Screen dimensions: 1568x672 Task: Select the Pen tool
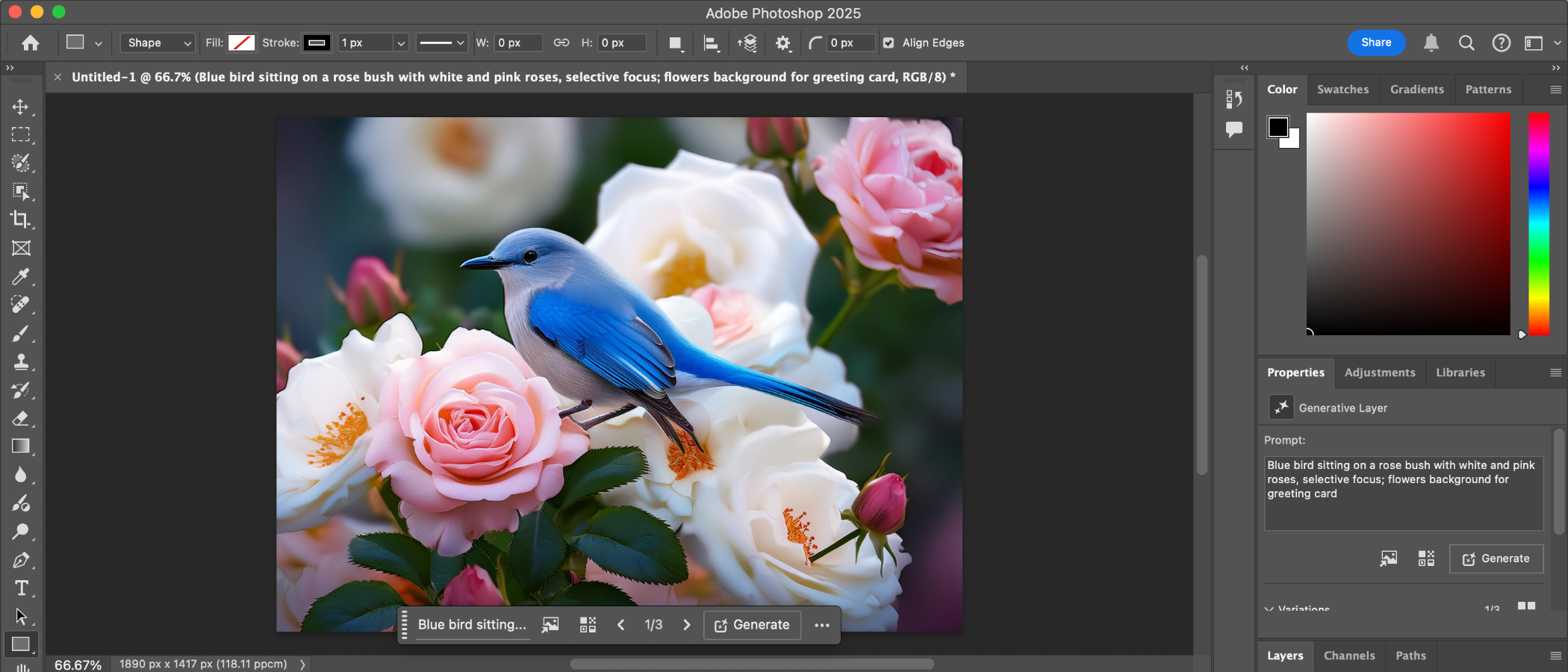[21, 560]
